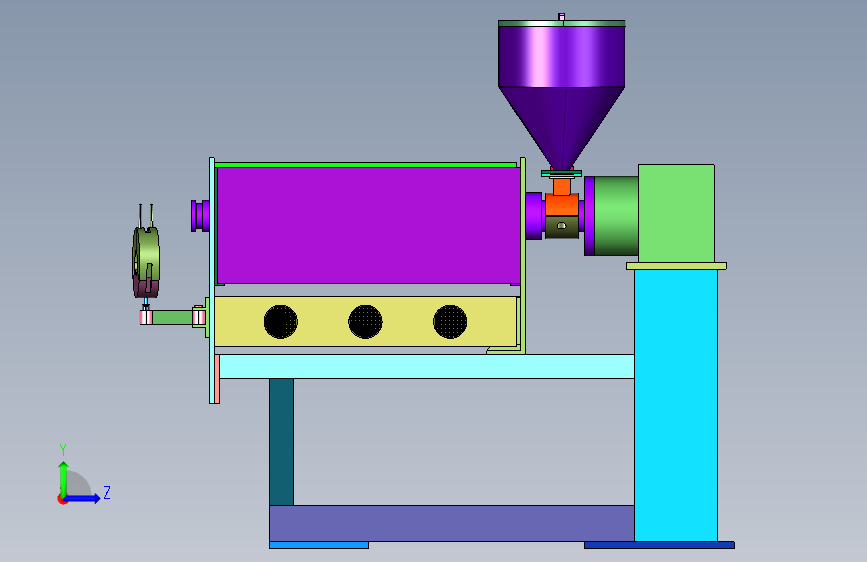Select the large magenta barrel cover
The image size is (867, 562).
pos(368,226)
